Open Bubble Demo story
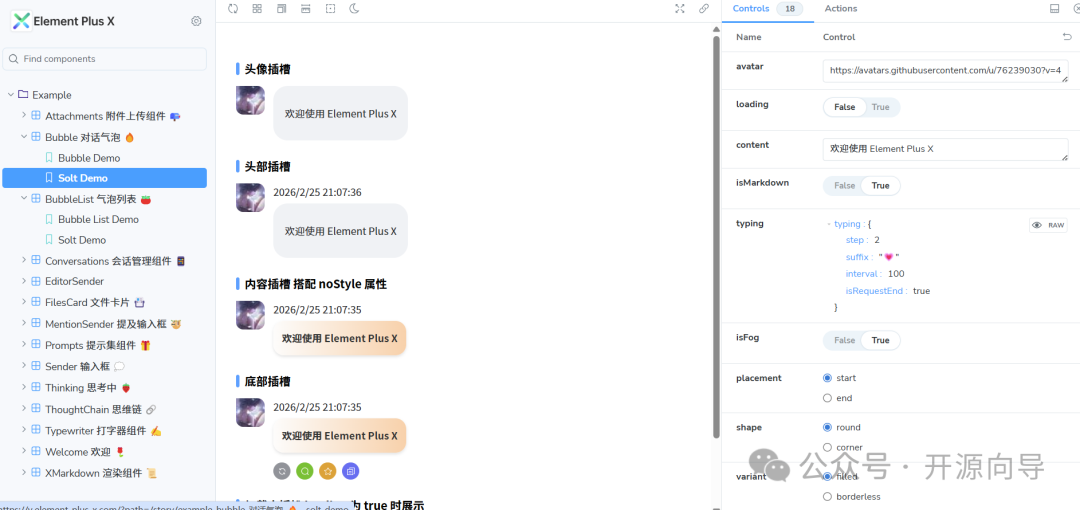Image resolution: width=1080 pixels, height=510 pixels. (x=89, y=158)
